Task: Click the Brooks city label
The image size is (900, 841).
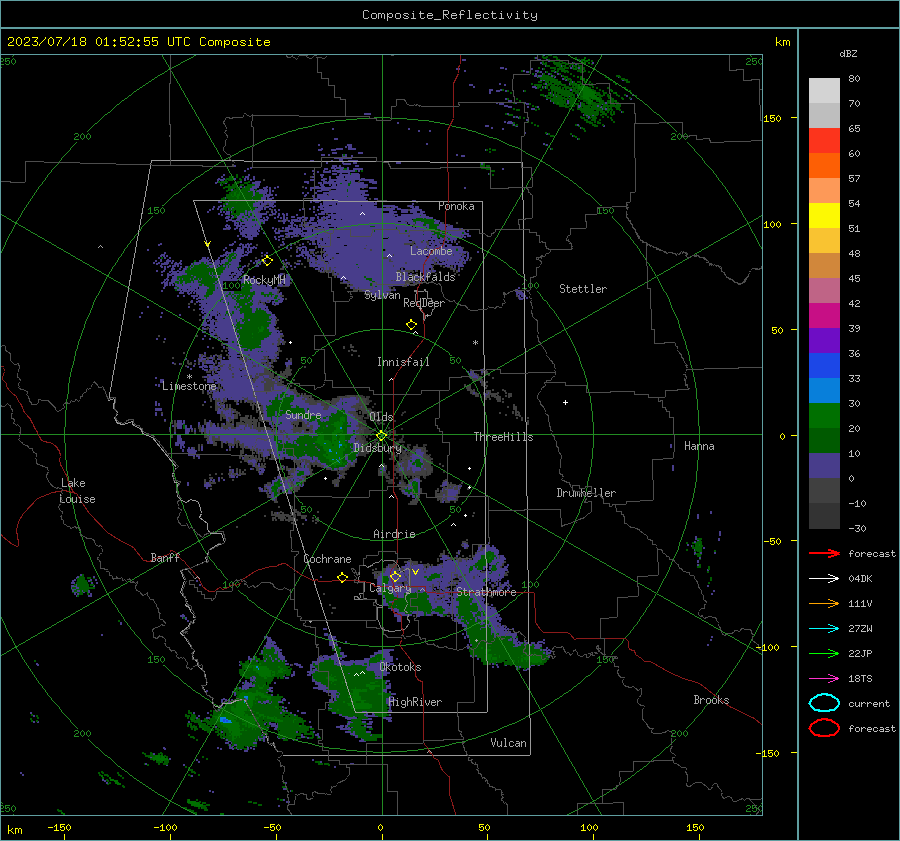Action: [x=711, y=700]
